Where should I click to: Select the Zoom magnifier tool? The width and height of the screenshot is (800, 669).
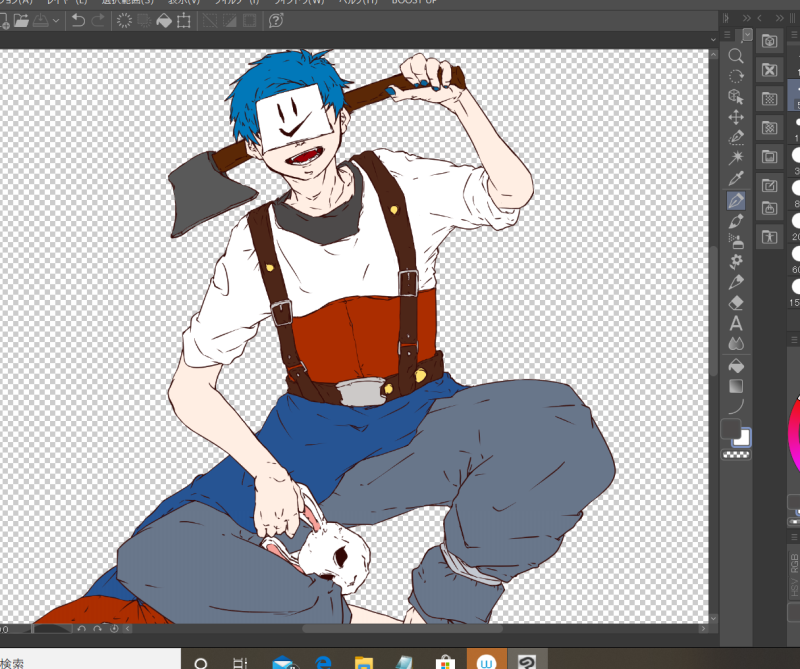pos(736,55)
